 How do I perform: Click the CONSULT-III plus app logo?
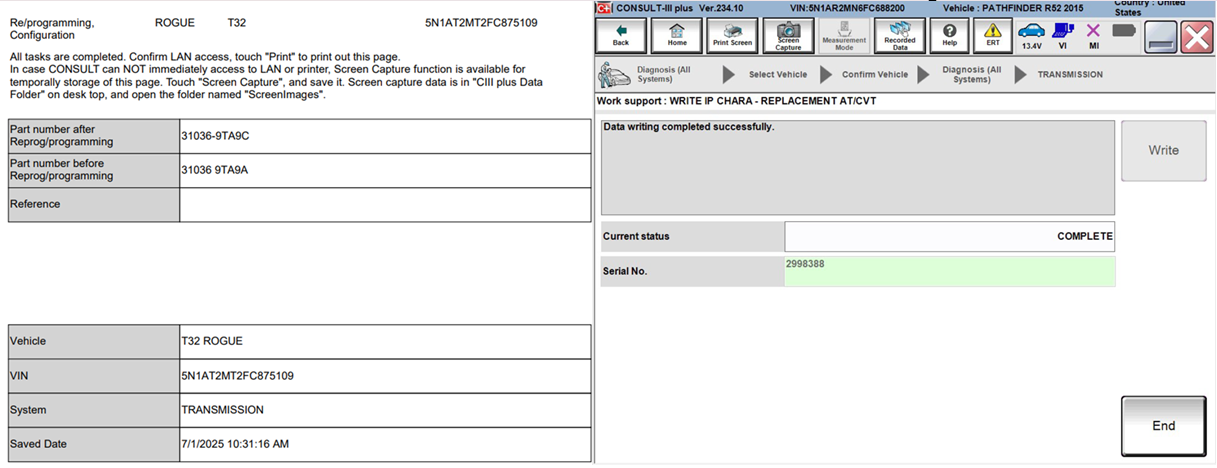pyautogui.click(x=604, y=7)
